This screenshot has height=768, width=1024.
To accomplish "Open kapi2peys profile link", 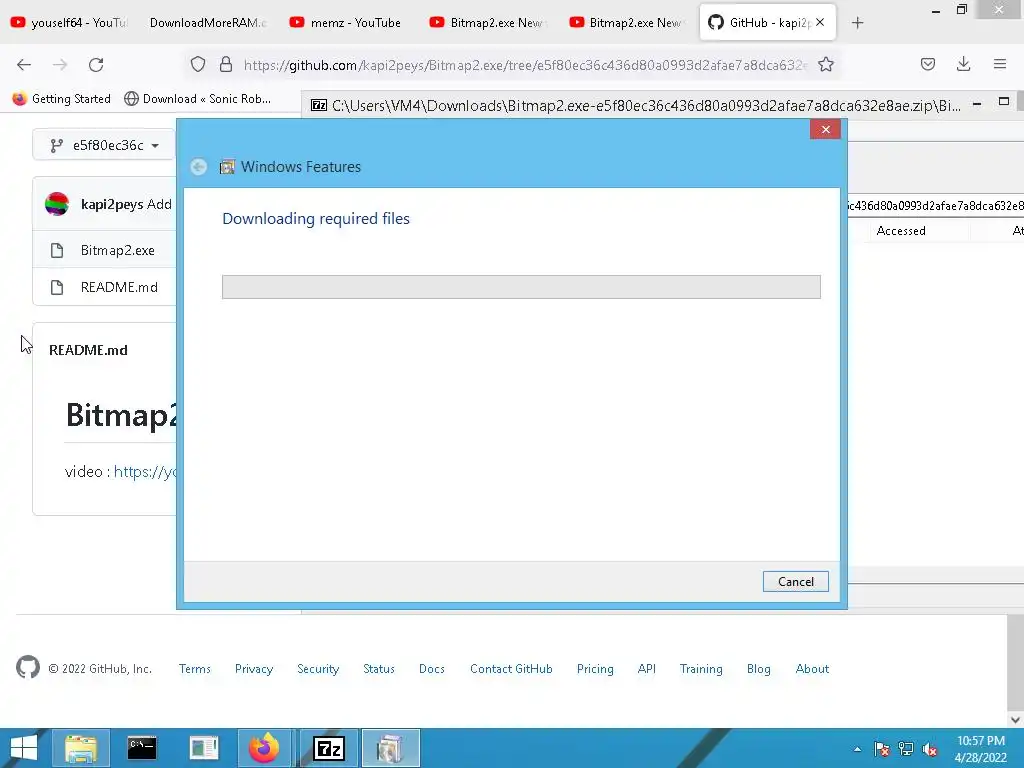I will 112,204.
